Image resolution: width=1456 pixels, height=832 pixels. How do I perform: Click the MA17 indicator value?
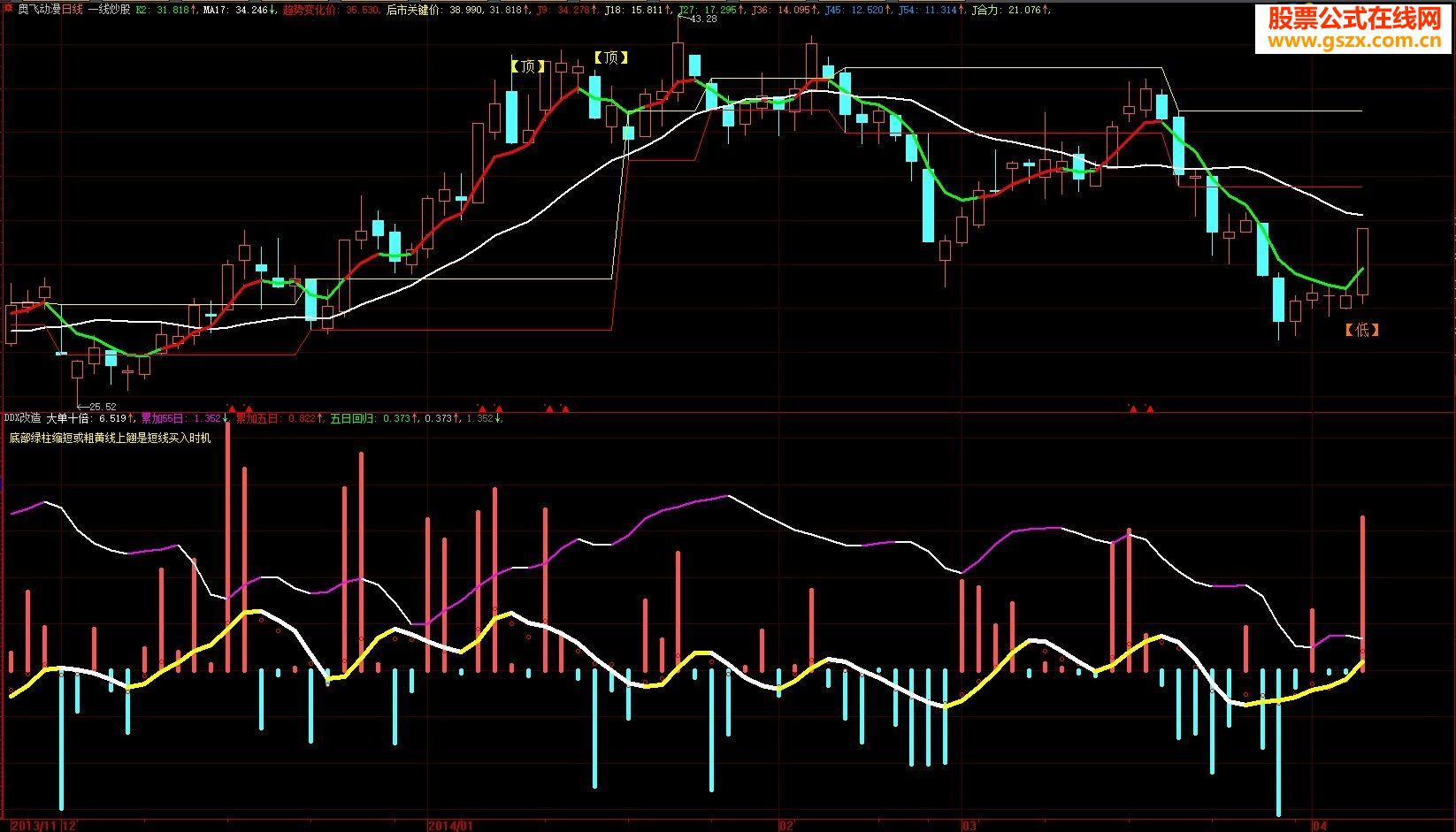[x=234, y=11]
